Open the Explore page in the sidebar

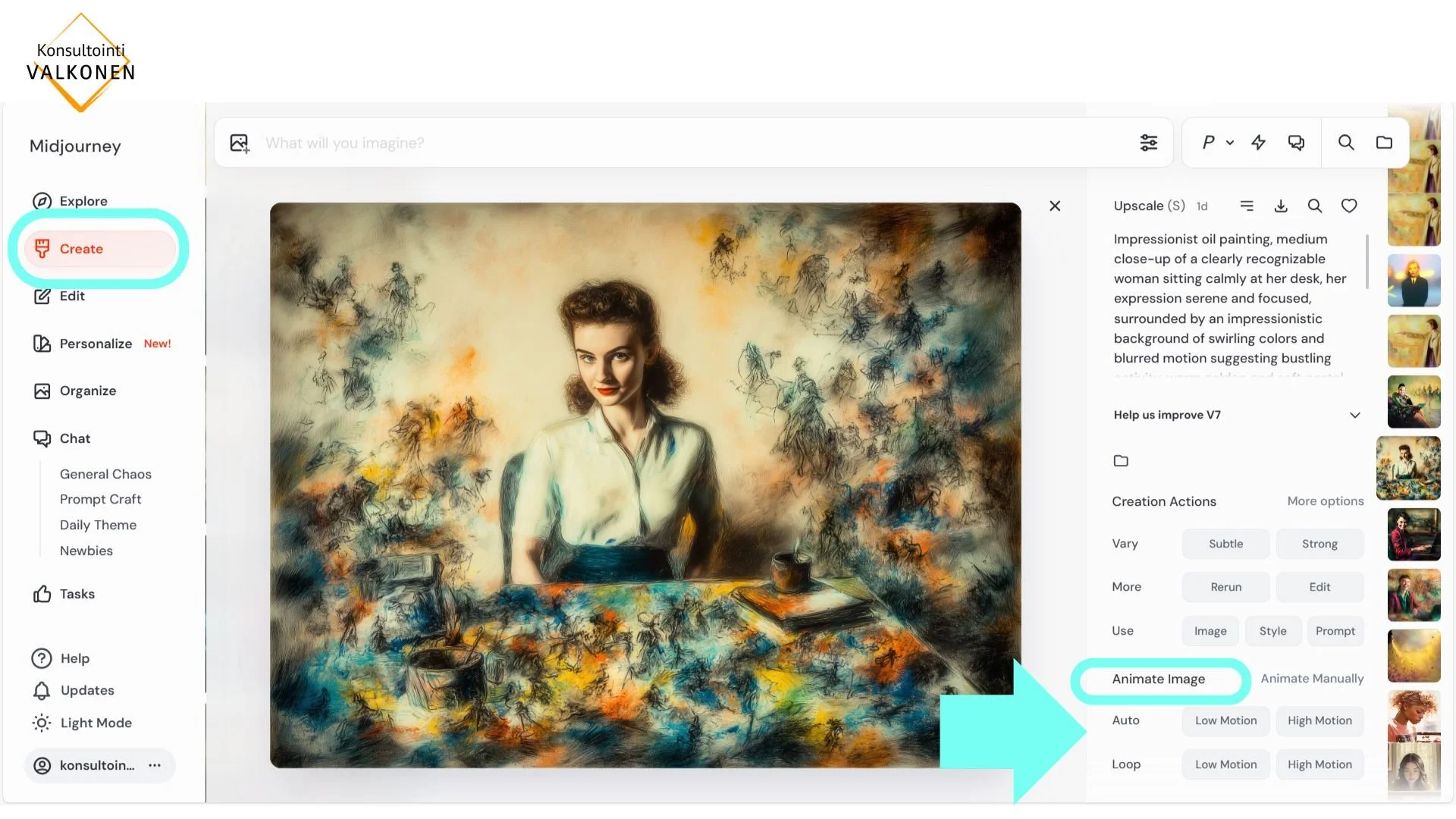coord(83,201)
